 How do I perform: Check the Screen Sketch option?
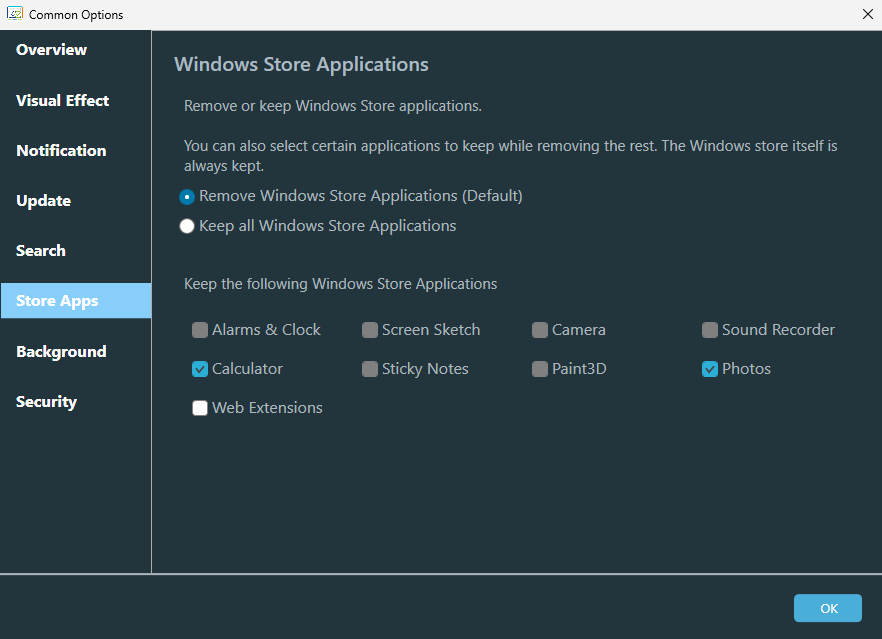(x=370, y=330)
